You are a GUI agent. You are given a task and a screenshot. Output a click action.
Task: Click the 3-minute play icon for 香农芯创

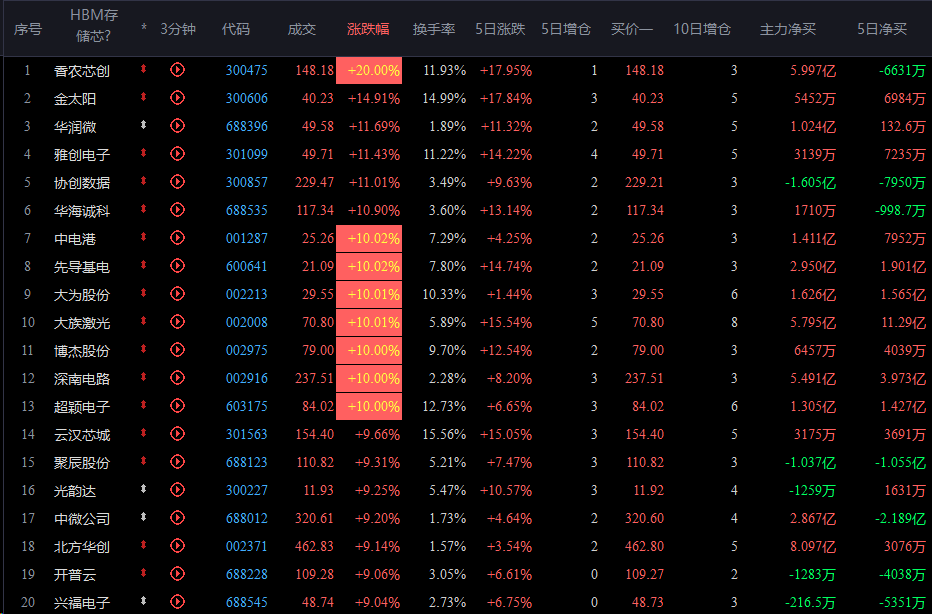[178, 70]
